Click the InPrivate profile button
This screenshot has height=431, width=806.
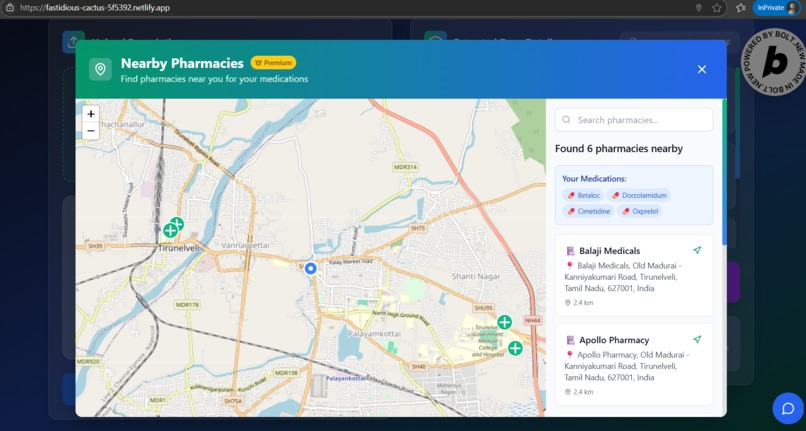(778, 8)
